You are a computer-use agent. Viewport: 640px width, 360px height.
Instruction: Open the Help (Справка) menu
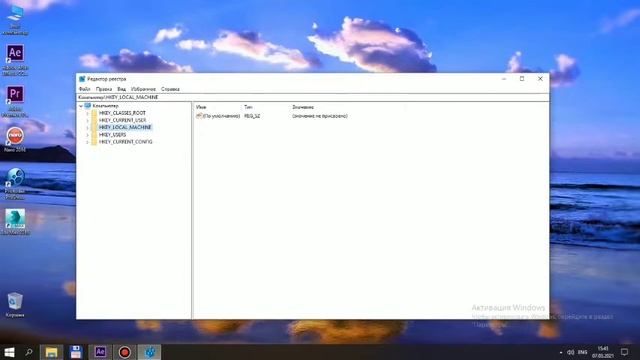coord(170,89)
